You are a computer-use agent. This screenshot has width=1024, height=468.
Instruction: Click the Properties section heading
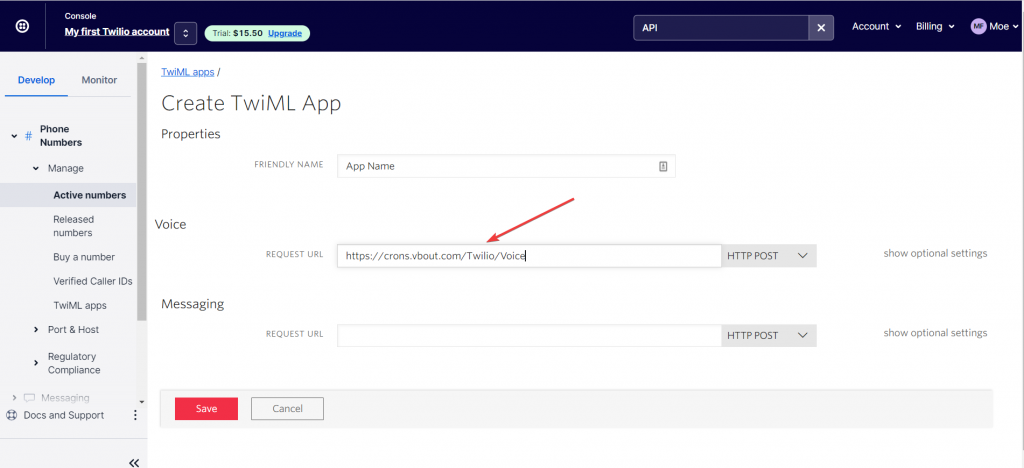(x=191, y=134)
